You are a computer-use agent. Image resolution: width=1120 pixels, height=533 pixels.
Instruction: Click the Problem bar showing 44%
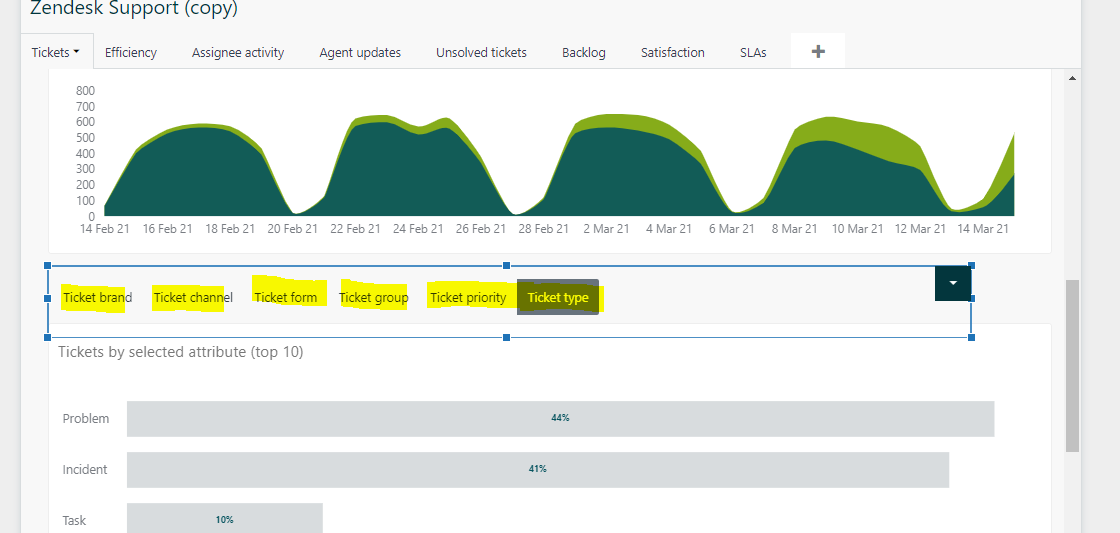pyautogui.click(x=560, y=419)
